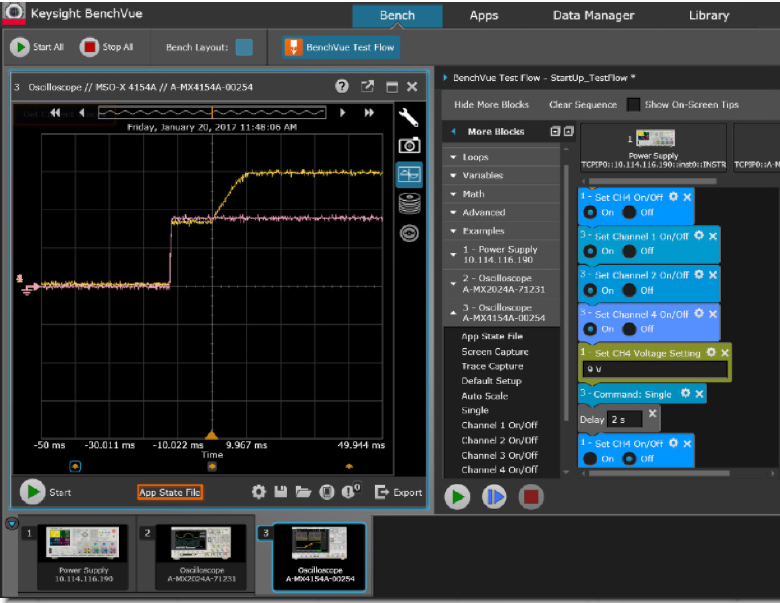Click the blue step-through play button
This screenshot has width=780, height=603.
pos(494,497)
